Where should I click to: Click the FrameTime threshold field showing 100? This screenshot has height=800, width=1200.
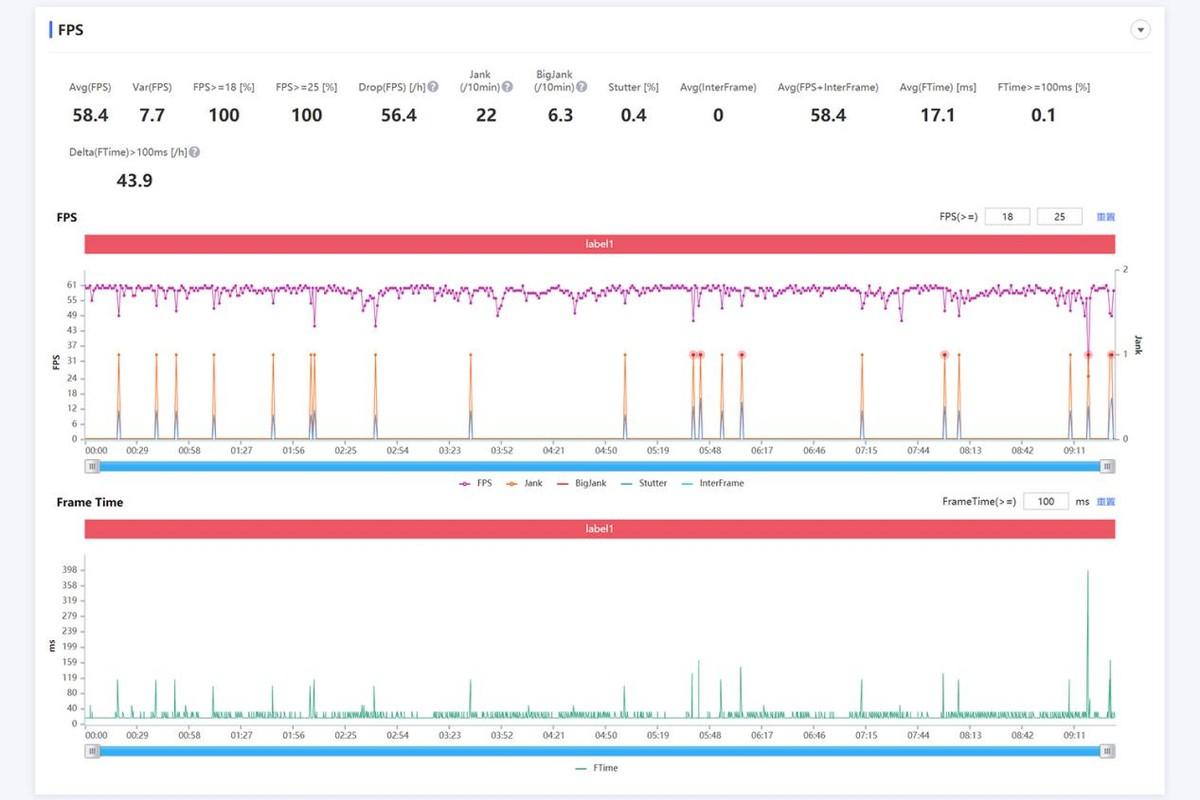1045,502
